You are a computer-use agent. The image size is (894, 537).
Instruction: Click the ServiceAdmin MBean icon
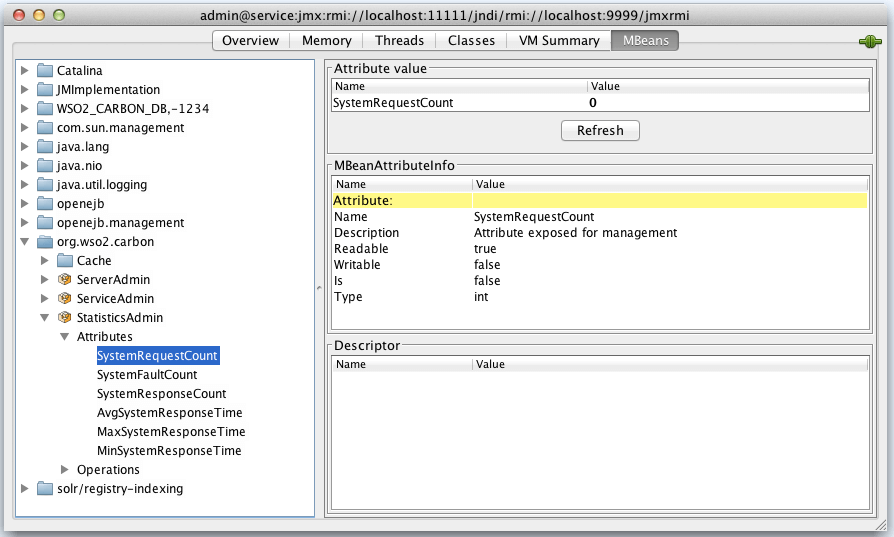coord(65,299)
